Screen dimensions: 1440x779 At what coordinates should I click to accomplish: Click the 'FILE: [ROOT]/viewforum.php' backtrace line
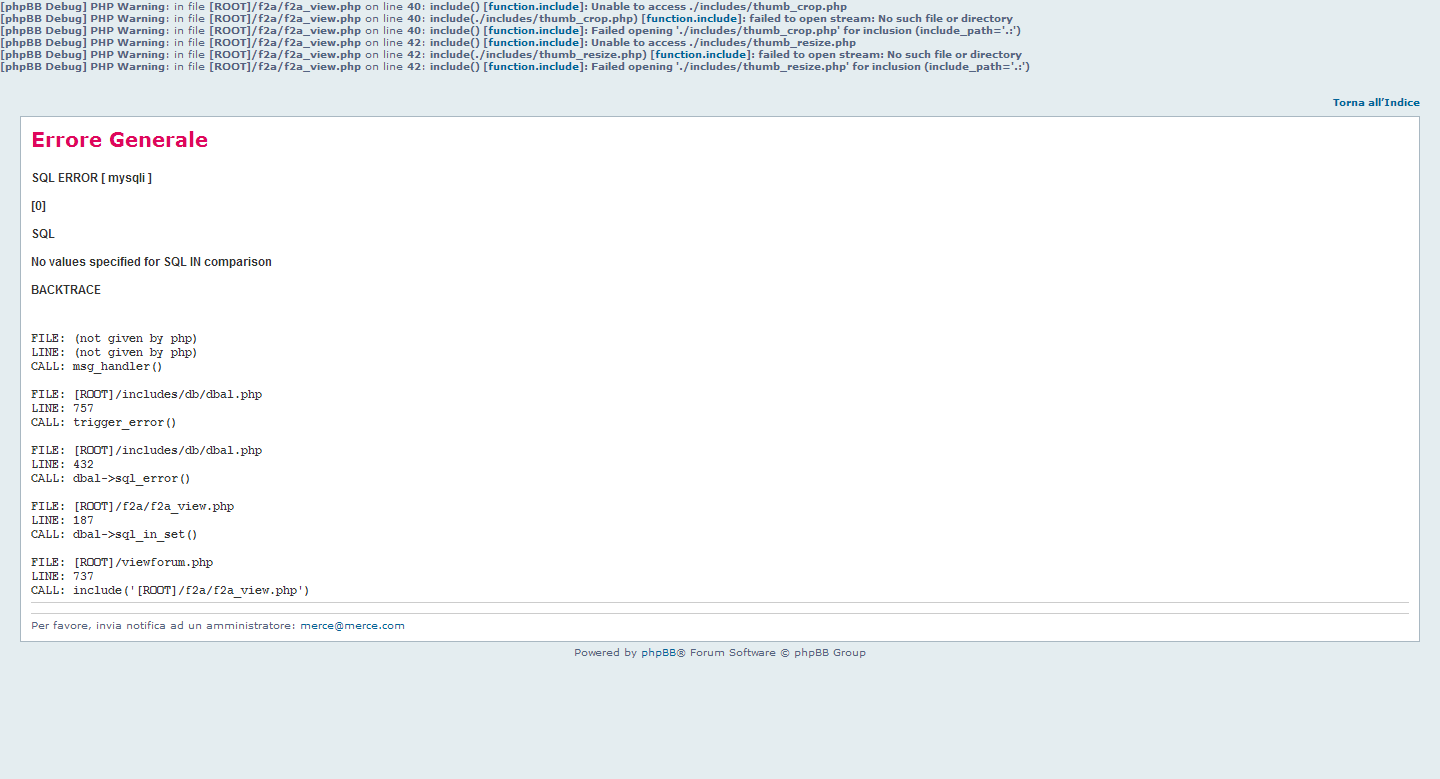click(122, 563)
